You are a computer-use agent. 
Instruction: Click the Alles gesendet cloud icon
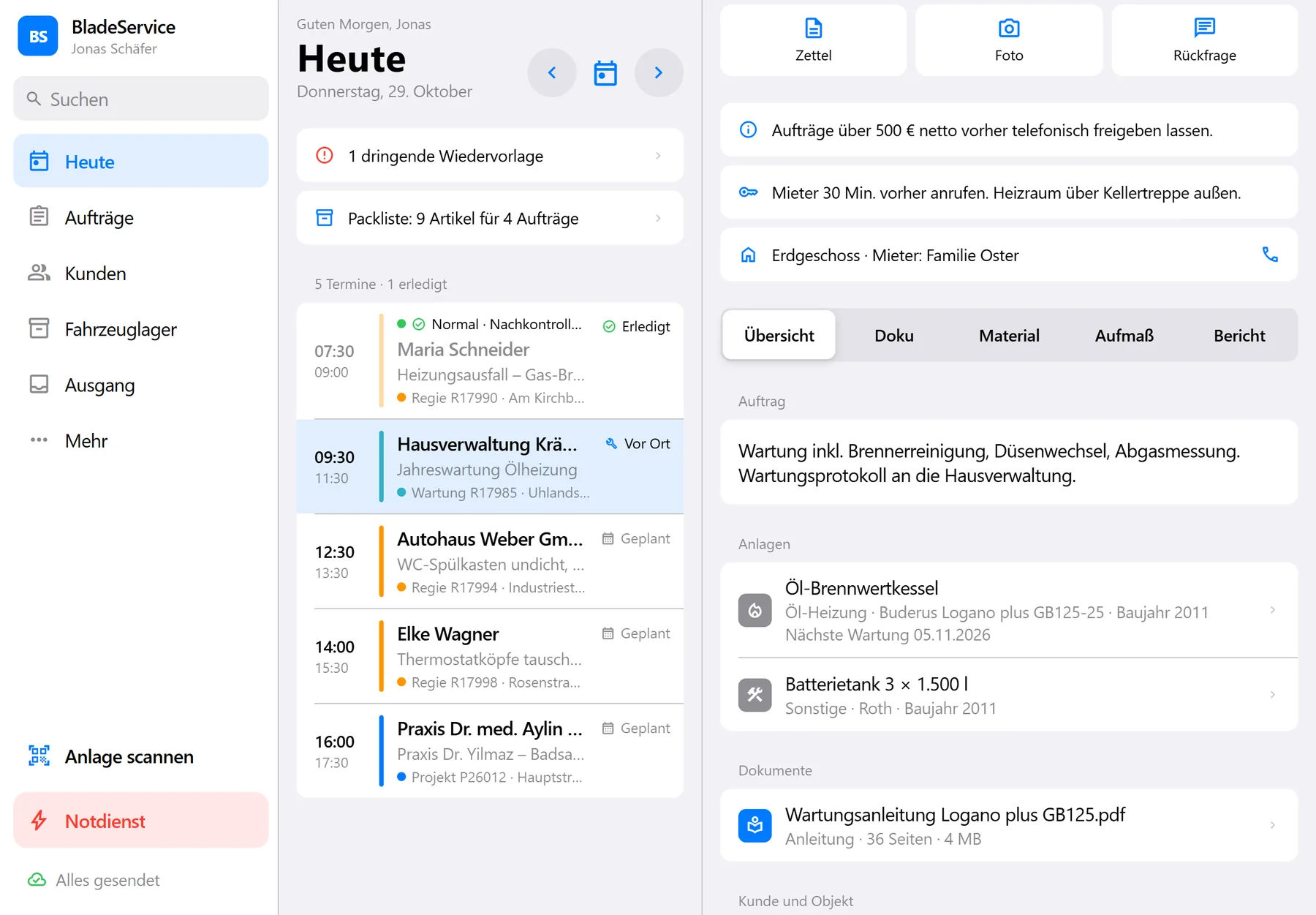pos(37,880)
